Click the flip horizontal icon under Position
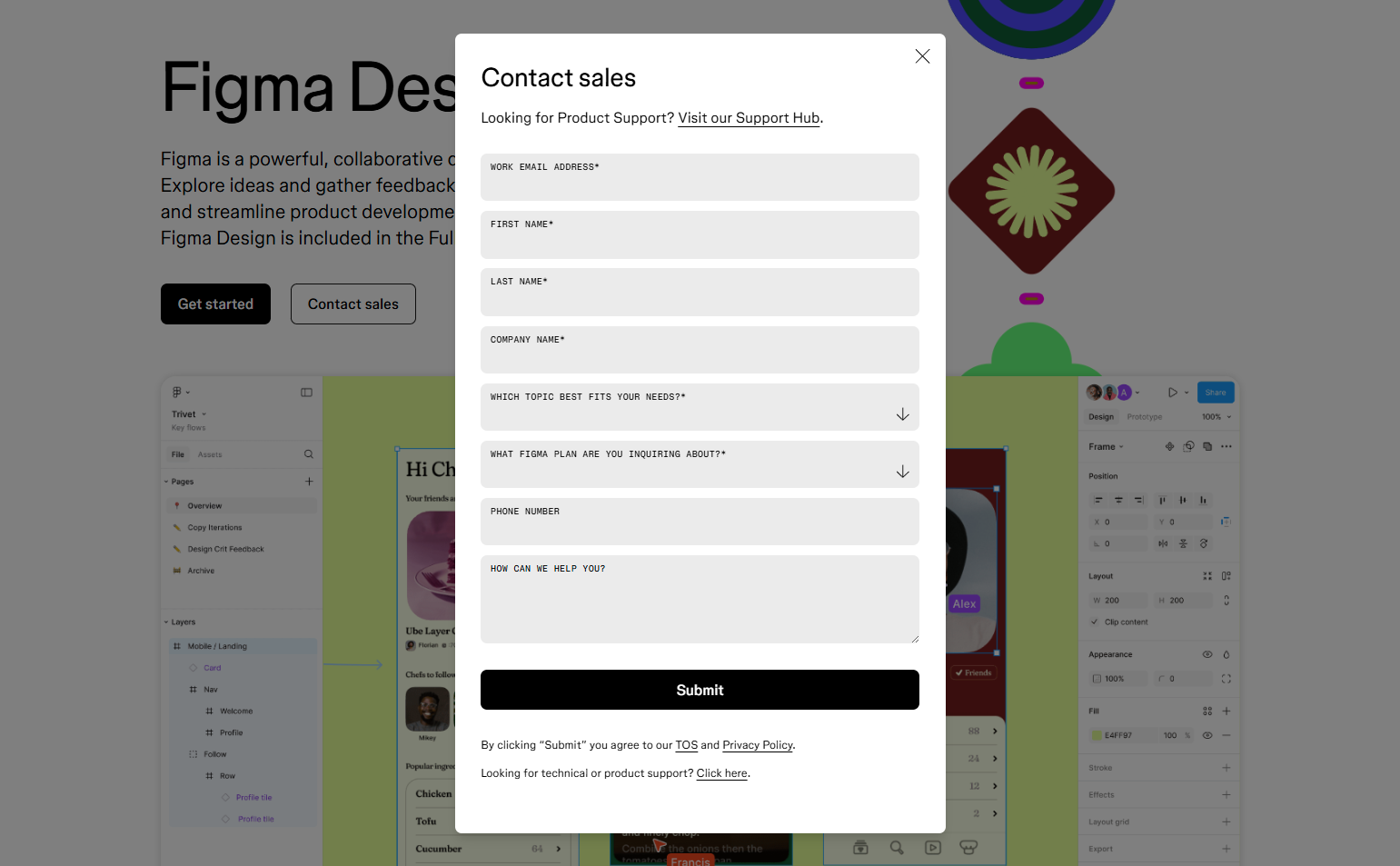This screenshot has height=866, width=1400. [x=1163, y=543]
